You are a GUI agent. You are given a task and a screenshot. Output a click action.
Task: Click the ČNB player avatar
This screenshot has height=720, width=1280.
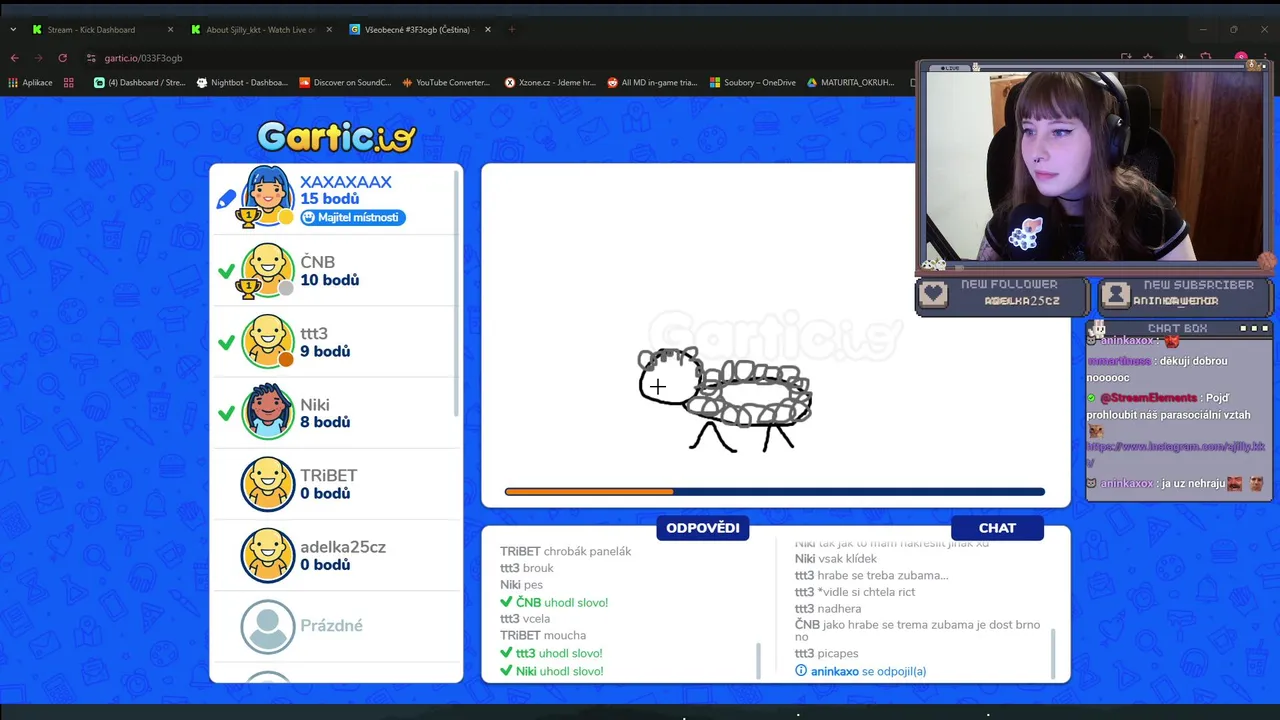268,270
